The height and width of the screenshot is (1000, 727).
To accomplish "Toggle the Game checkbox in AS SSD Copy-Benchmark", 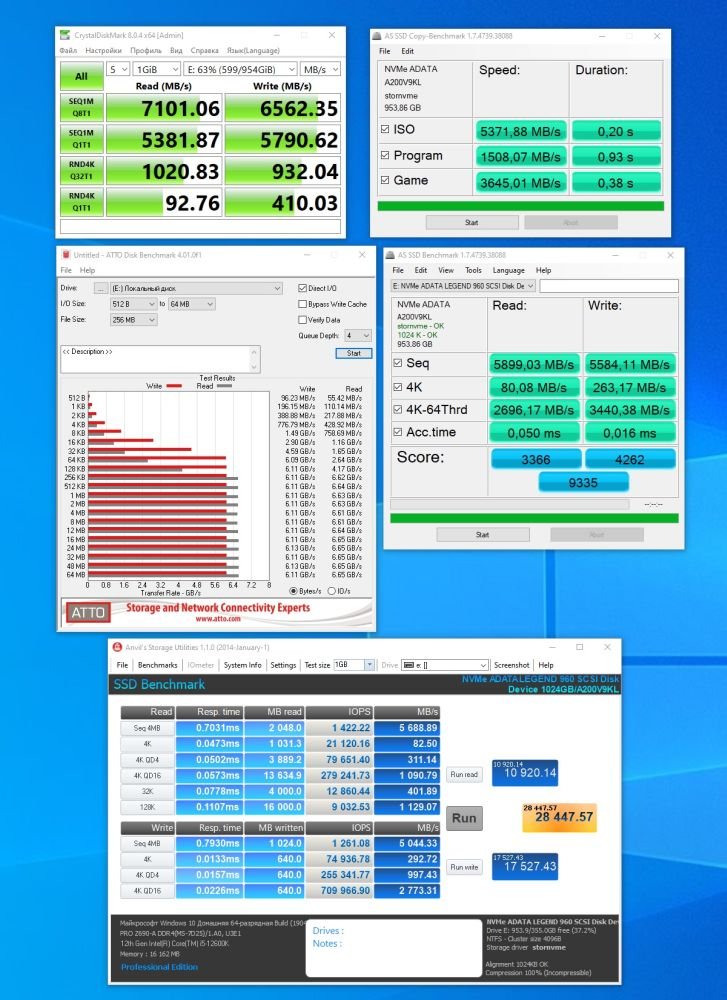I will [385, 180].
